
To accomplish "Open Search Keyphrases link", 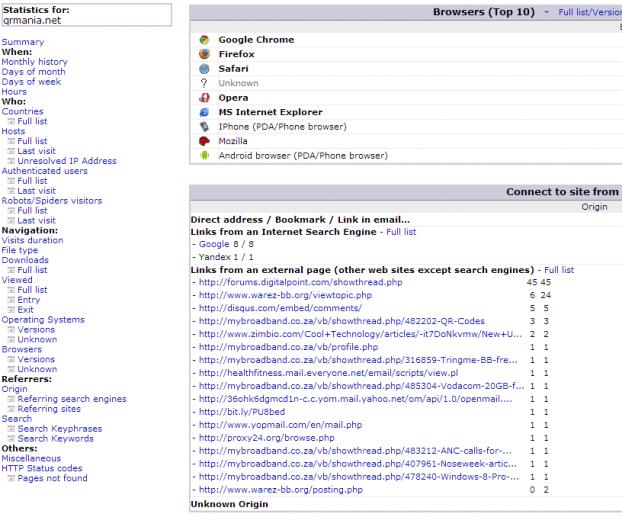I will 60,429.
